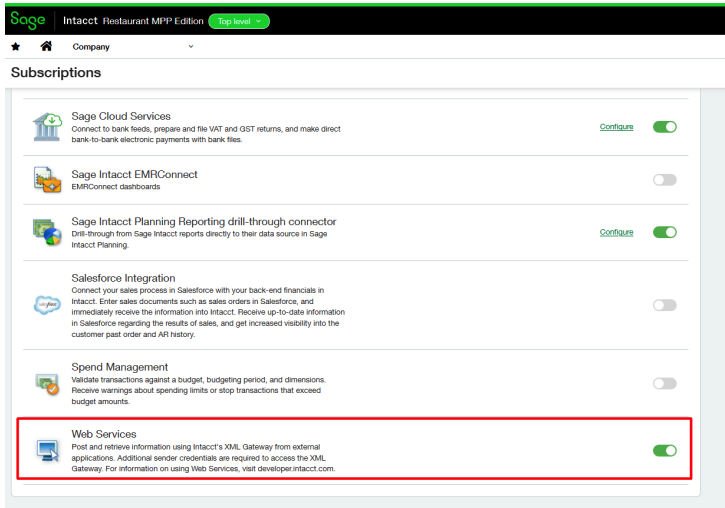Open Configure link for Sage Cloud Services
This screenshot has width=725, height=508.
coord(616,127)
